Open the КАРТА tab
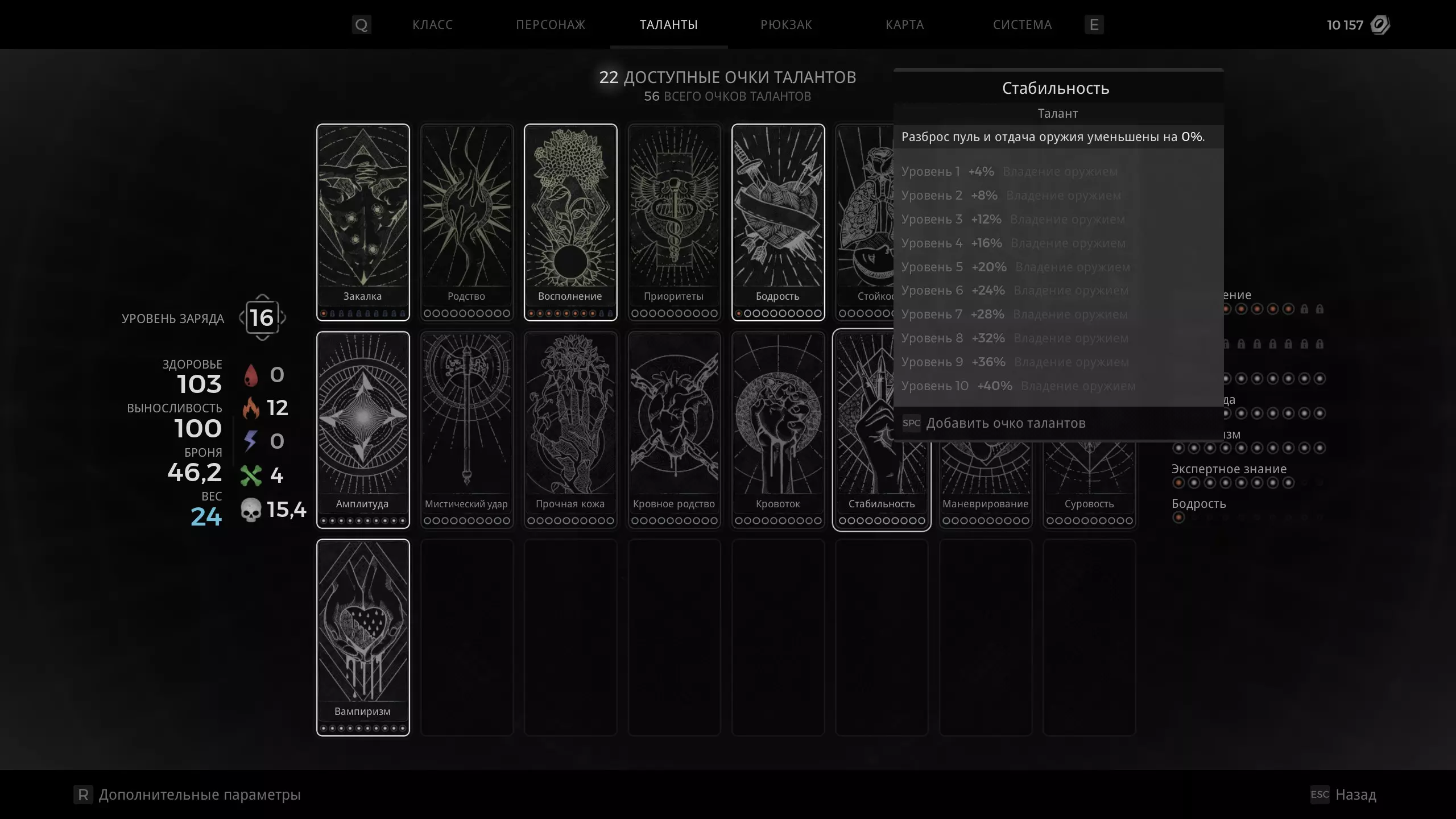 [905, 24]
